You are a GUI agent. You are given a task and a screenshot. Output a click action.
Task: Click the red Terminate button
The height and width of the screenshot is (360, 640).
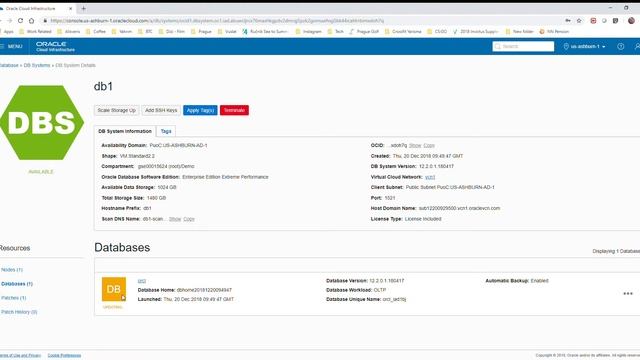[x=234, y=110]
